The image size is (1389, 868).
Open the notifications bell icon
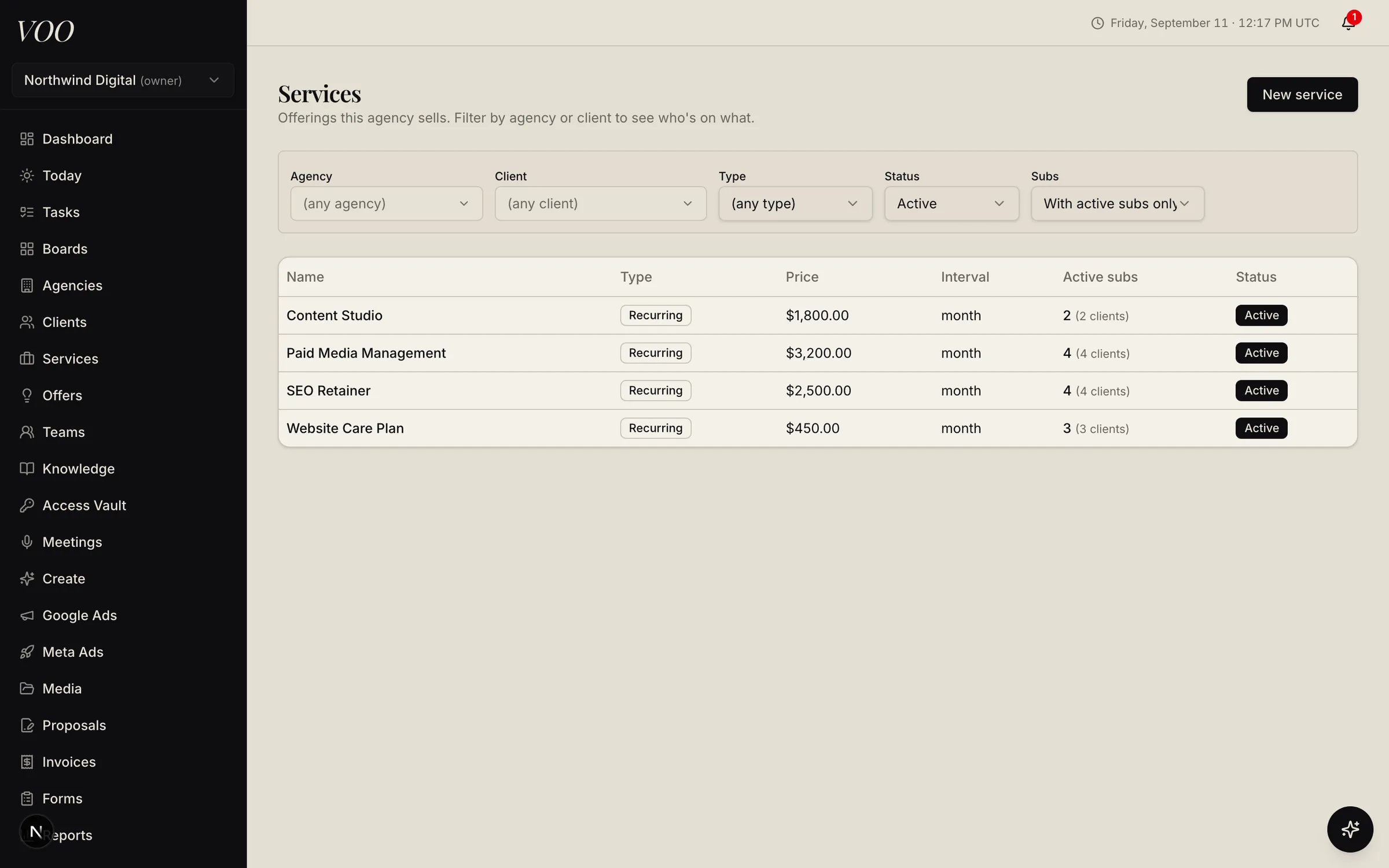[x=1348, y=23]
